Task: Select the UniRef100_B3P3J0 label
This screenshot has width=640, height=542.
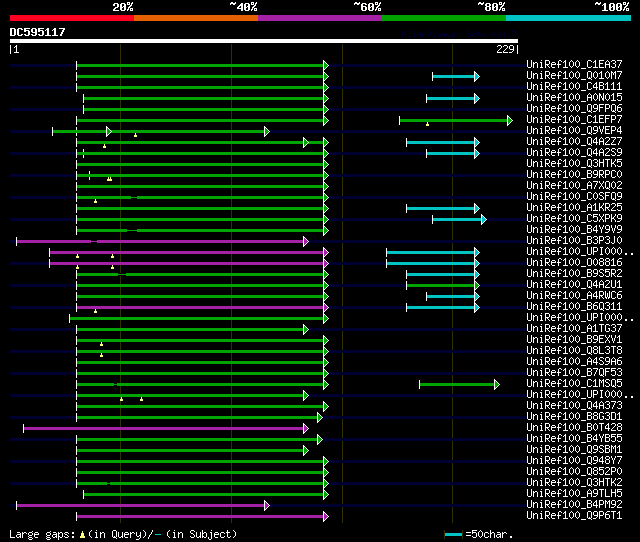Action: pos(574,241)
